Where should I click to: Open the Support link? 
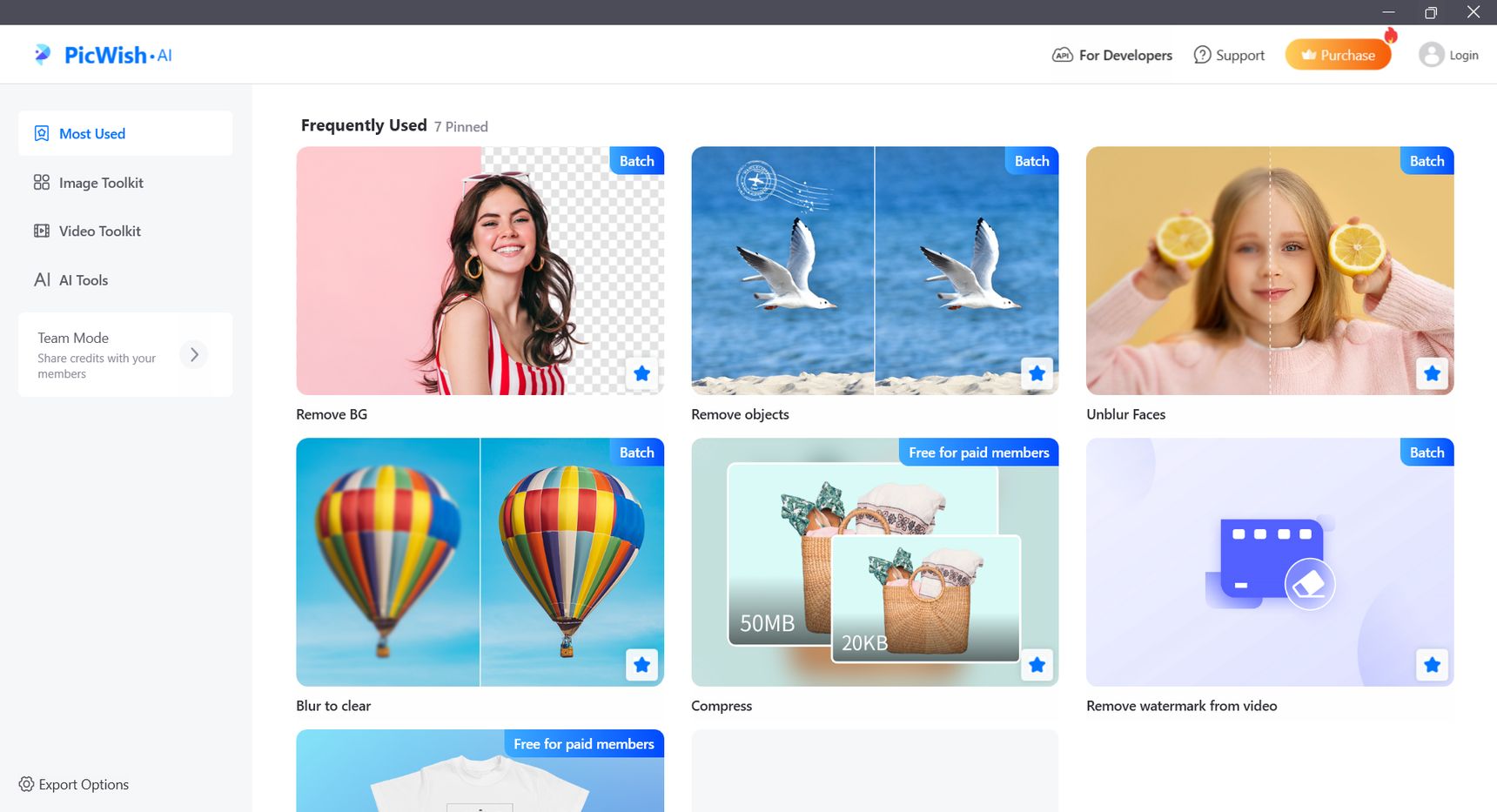(x=1229, y=55)
